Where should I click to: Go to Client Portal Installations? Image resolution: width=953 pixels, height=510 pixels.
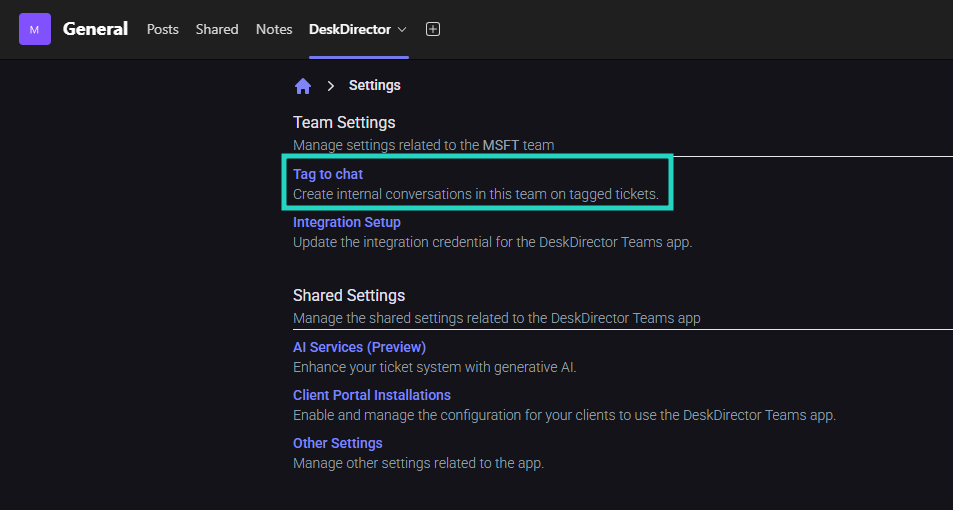tap(371, 395)
